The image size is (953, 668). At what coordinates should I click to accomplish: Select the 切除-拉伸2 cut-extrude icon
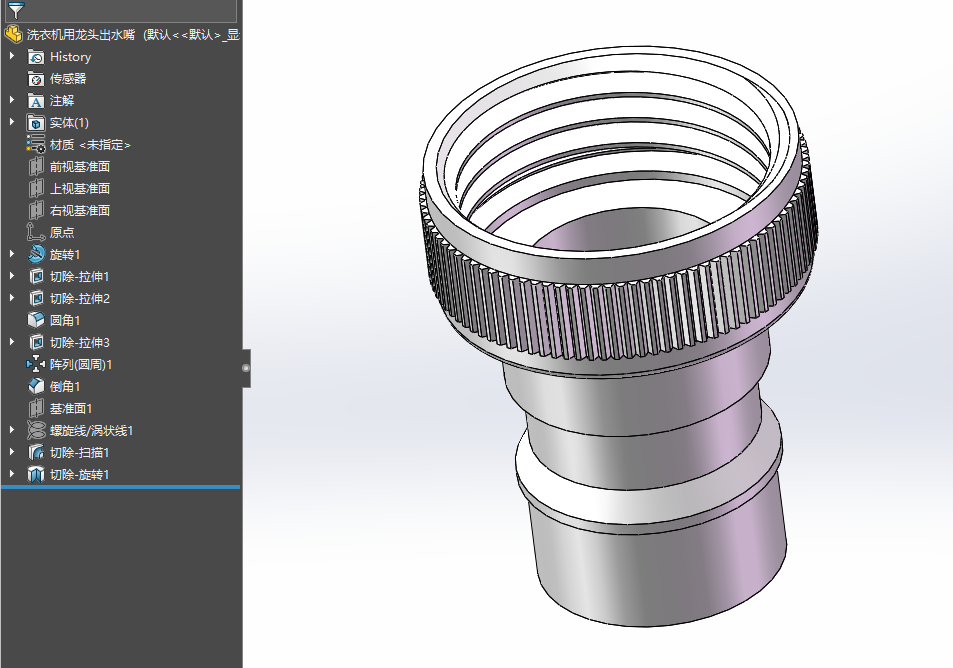tap(36, 298)
